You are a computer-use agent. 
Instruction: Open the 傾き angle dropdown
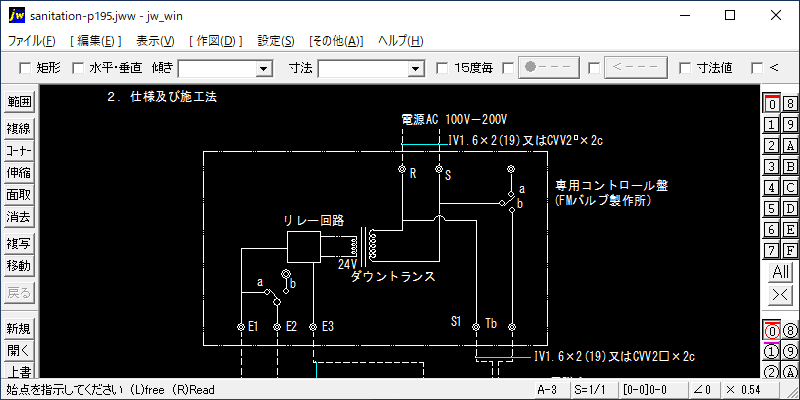click(264, 68)
